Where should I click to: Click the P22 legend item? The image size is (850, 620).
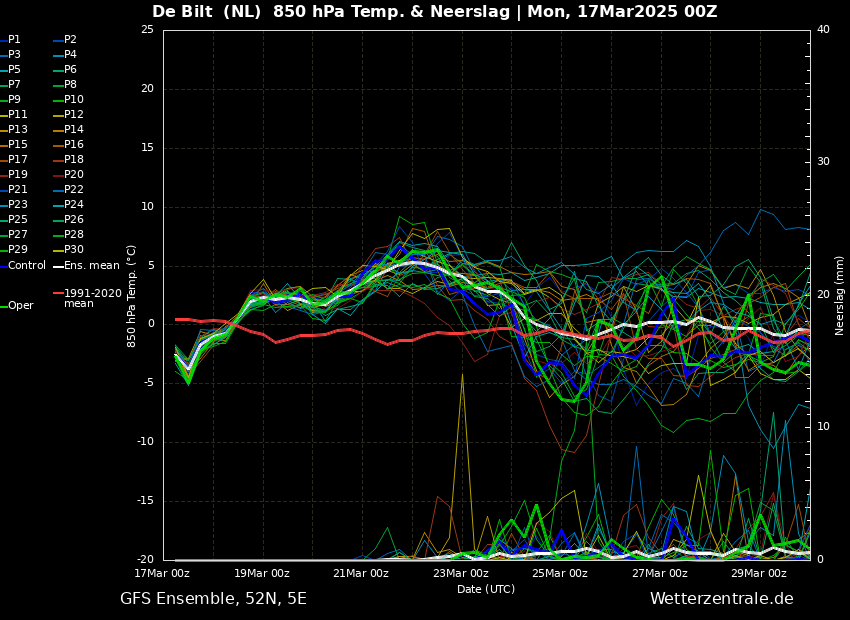pyautogui.click(x=74, y=190)
